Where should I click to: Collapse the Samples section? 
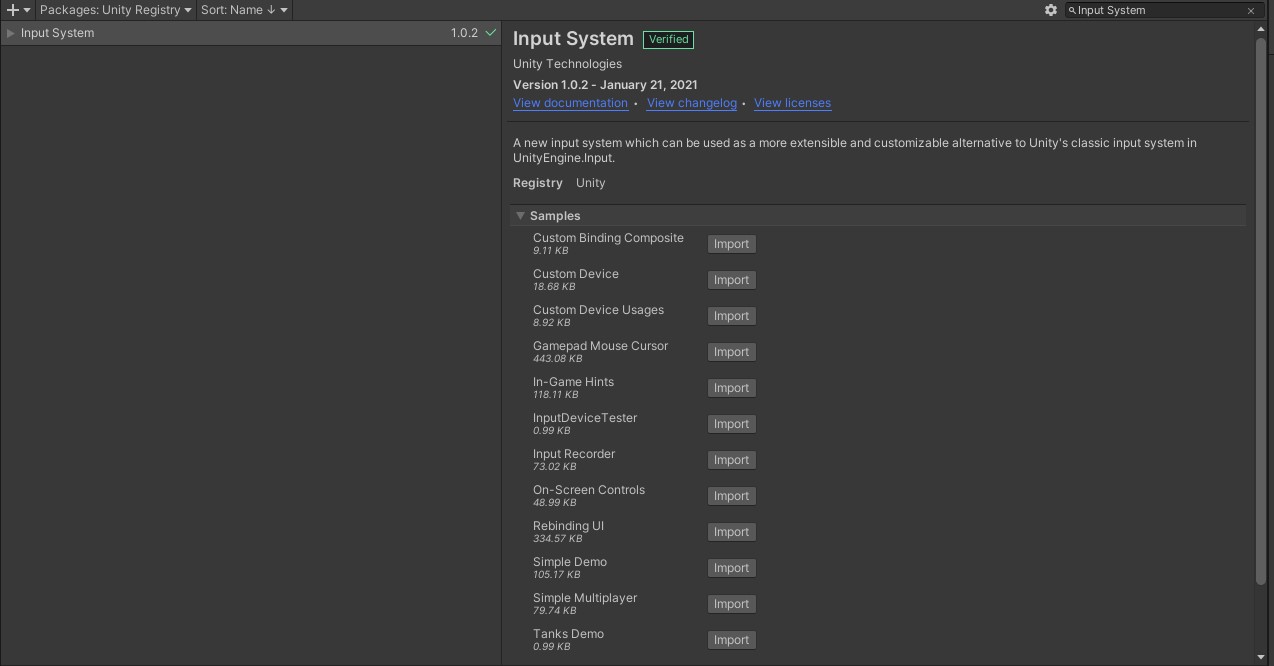point(520,215)
